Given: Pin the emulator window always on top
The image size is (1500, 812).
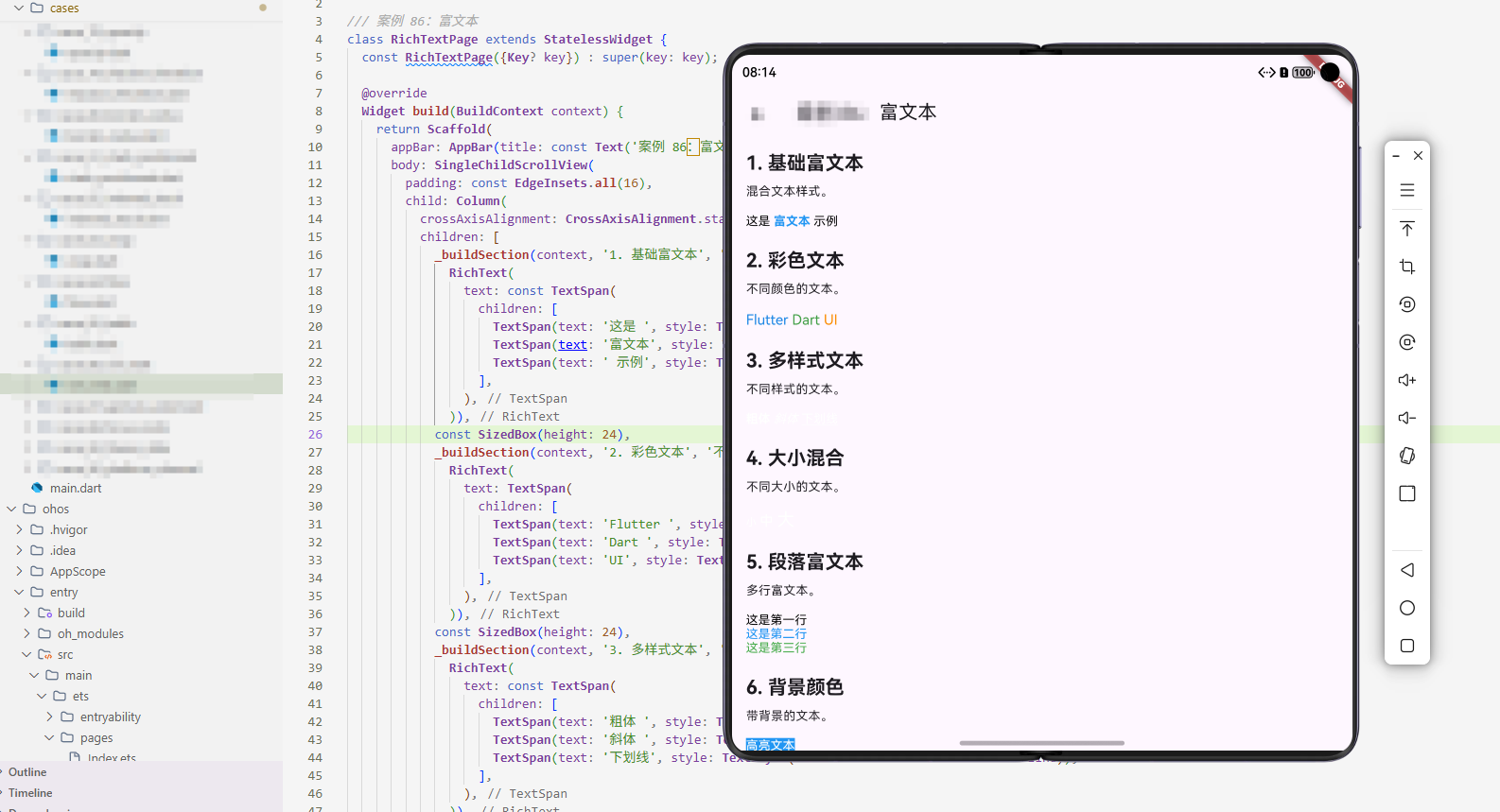Looking at the screenshot, I should point(1407,229).
